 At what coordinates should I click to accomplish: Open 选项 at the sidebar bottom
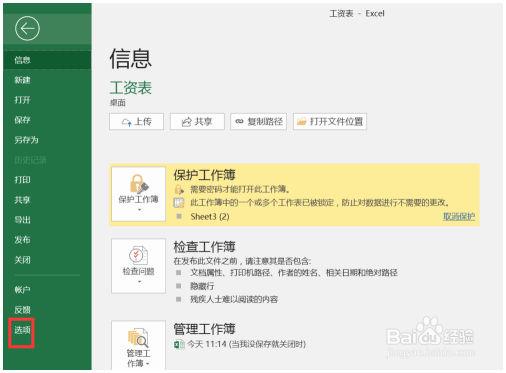22,330
